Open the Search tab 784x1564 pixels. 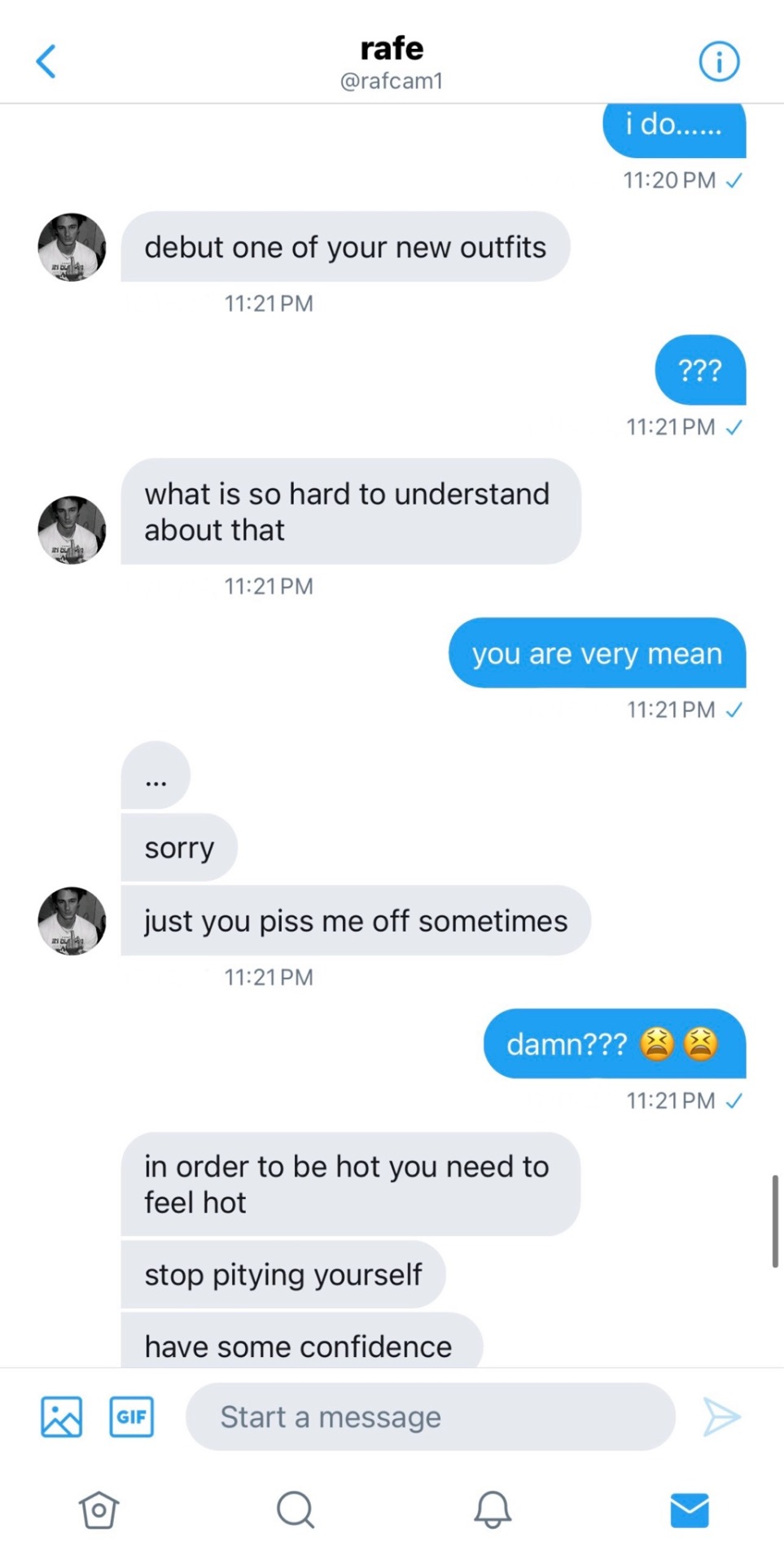(295, 1510)
